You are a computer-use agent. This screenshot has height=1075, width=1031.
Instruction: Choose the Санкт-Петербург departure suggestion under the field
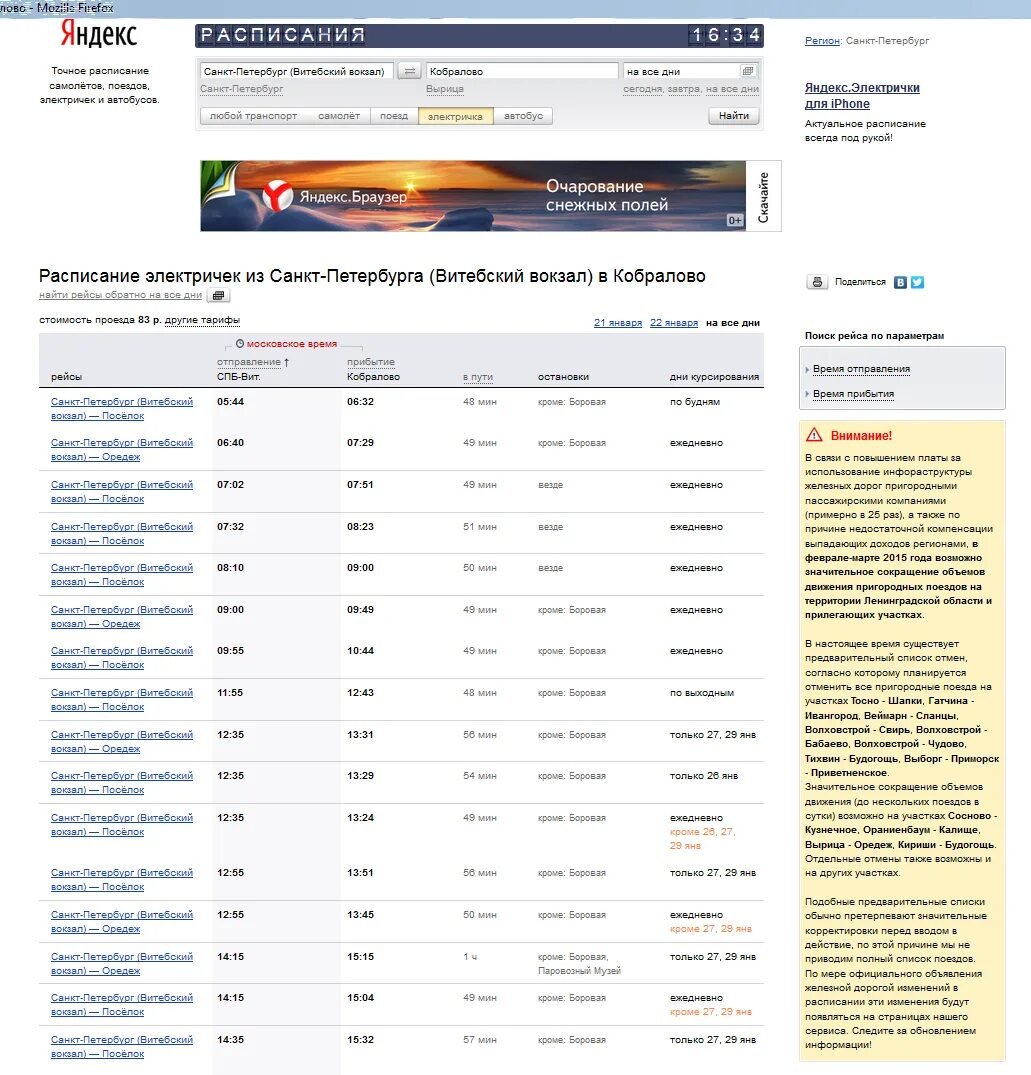(241, 89)
